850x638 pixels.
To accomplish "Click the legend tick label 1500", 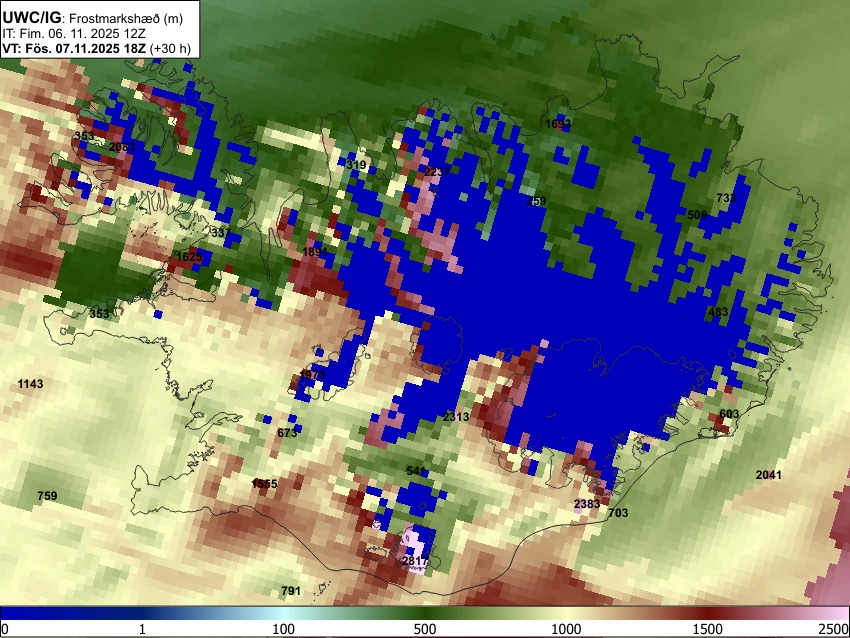I will pyautogui.click(x=708, y=629).
